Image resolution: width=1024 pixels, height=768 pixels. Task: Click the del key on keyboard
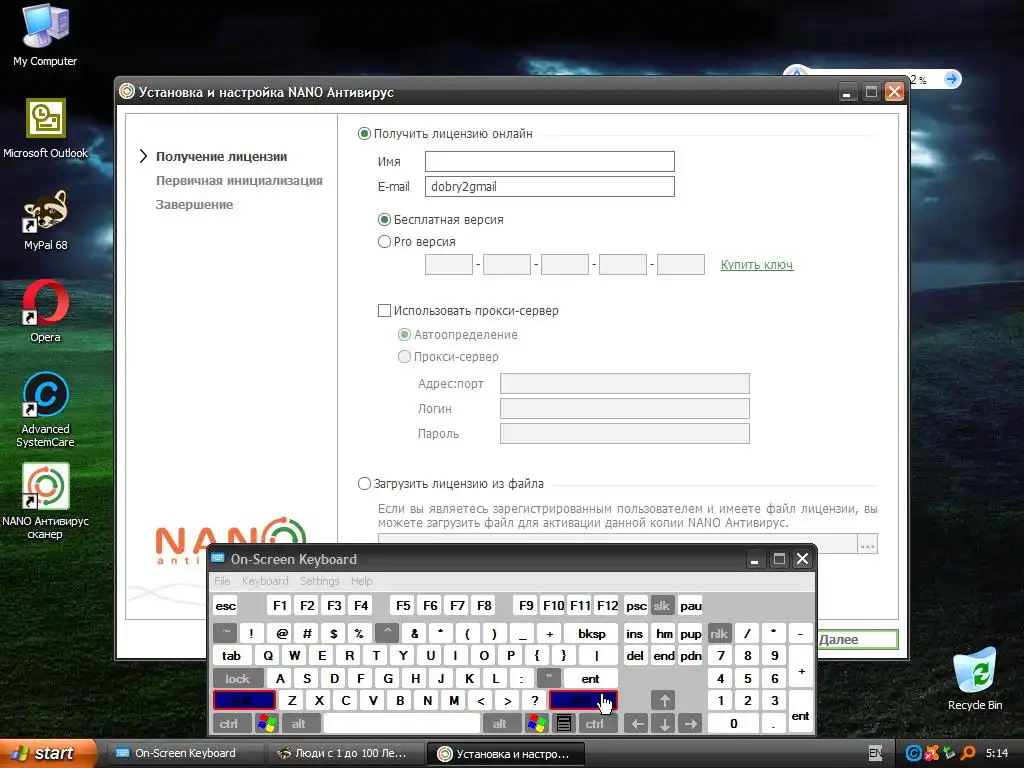635,656
